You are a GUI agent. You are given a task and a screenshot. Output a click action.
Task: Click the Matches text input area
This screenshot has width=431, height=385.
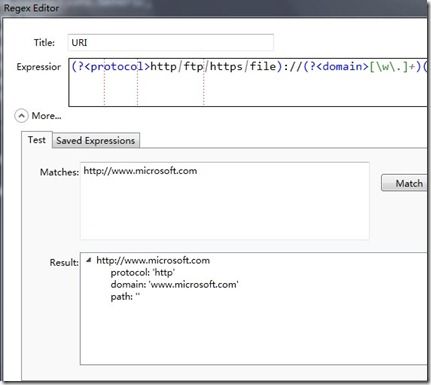225,201
